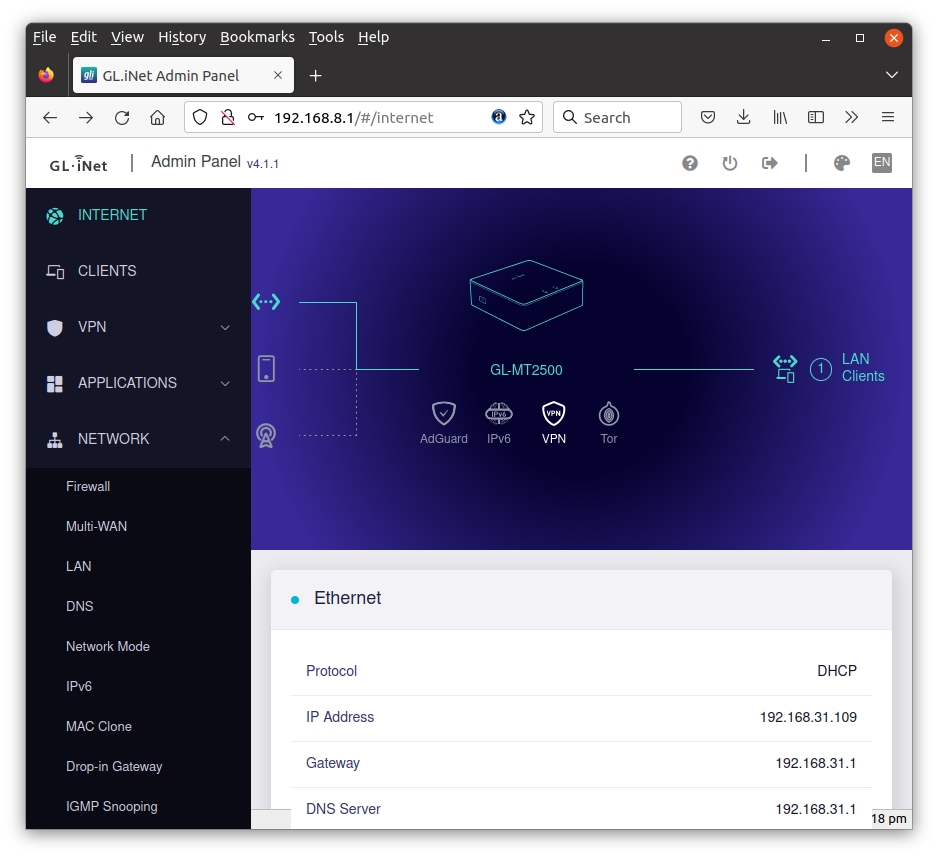This screenshot has height=858, width=938.
Task: Click the logout arrow icon
Action: point(769,163)
